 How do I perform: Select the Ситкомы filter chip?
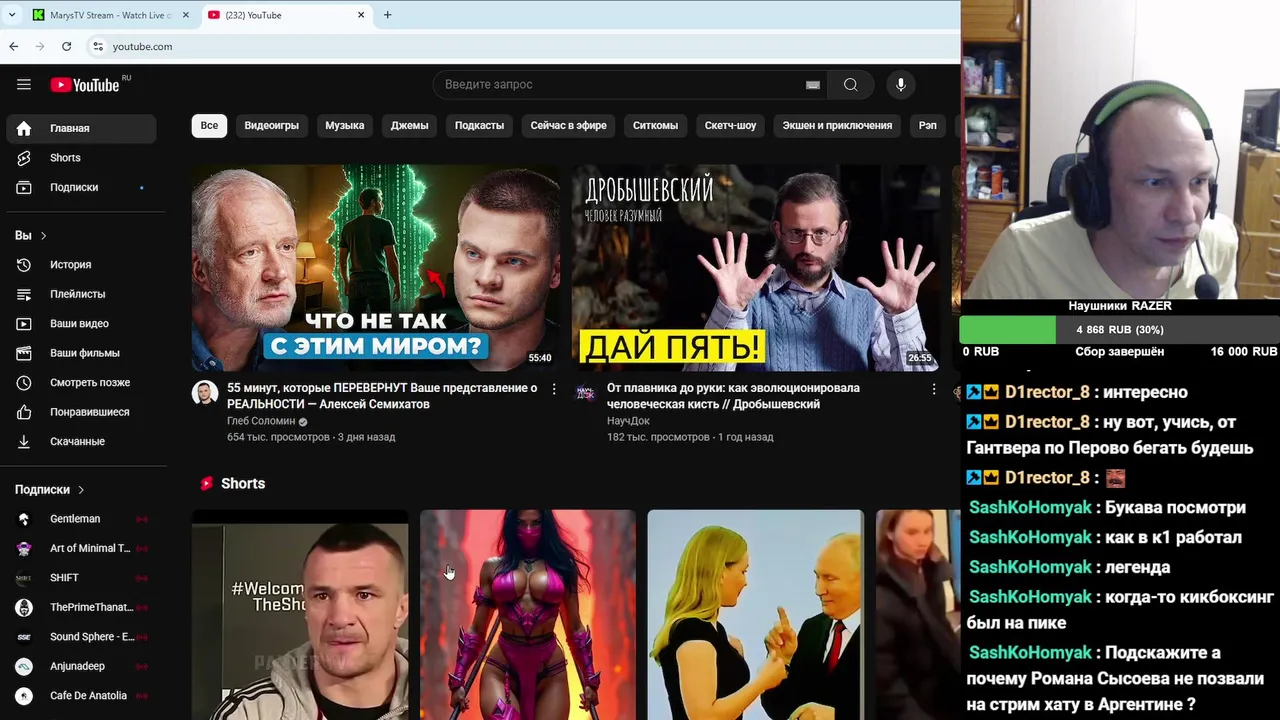(x=656, y=126)
